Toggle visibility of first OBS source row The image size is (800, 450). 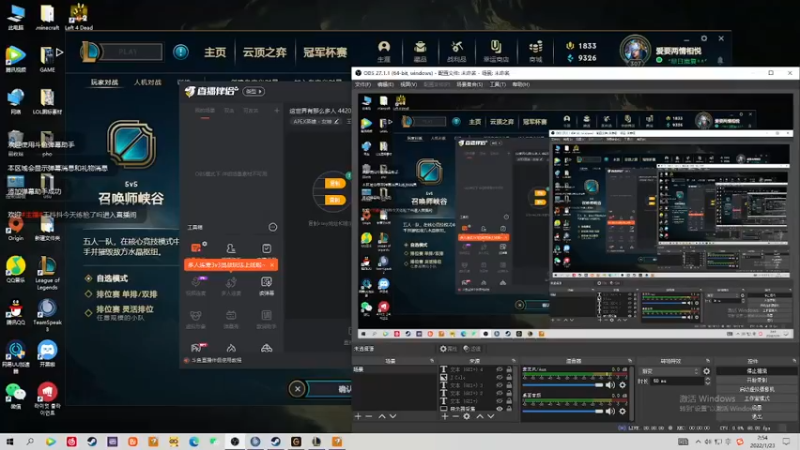tap(499, 369)
